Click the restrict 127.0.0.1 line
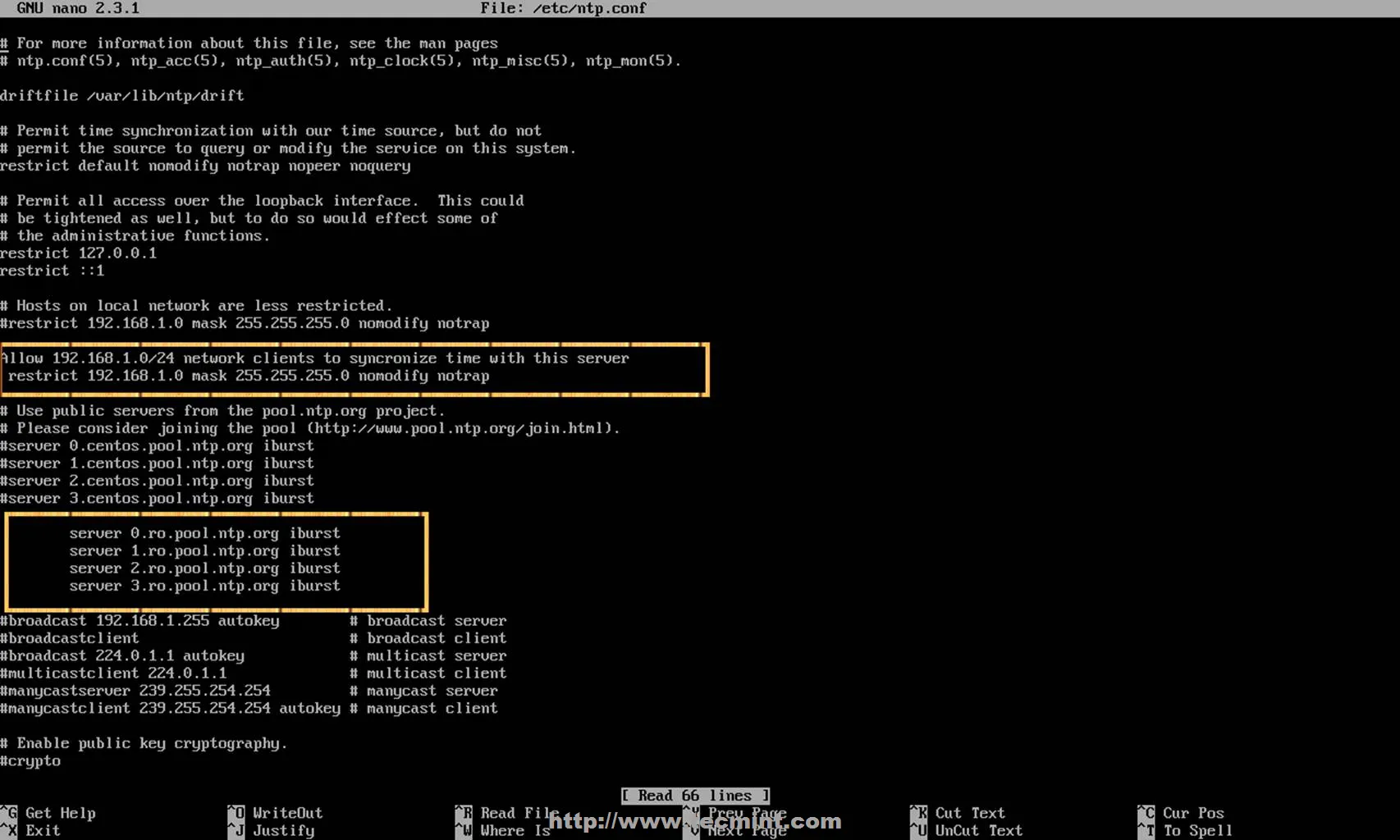This screenshot has height=840, width=1400. 80,253
